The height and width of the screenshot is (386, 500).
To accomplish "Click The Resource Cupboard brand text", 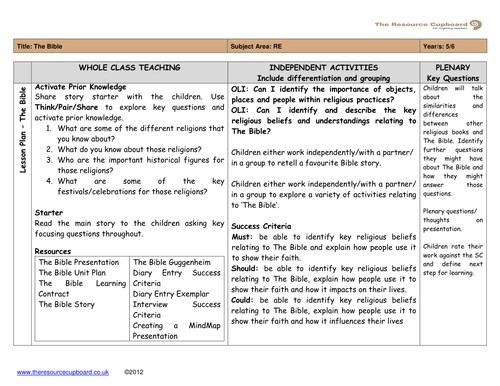I will (421, 24).
